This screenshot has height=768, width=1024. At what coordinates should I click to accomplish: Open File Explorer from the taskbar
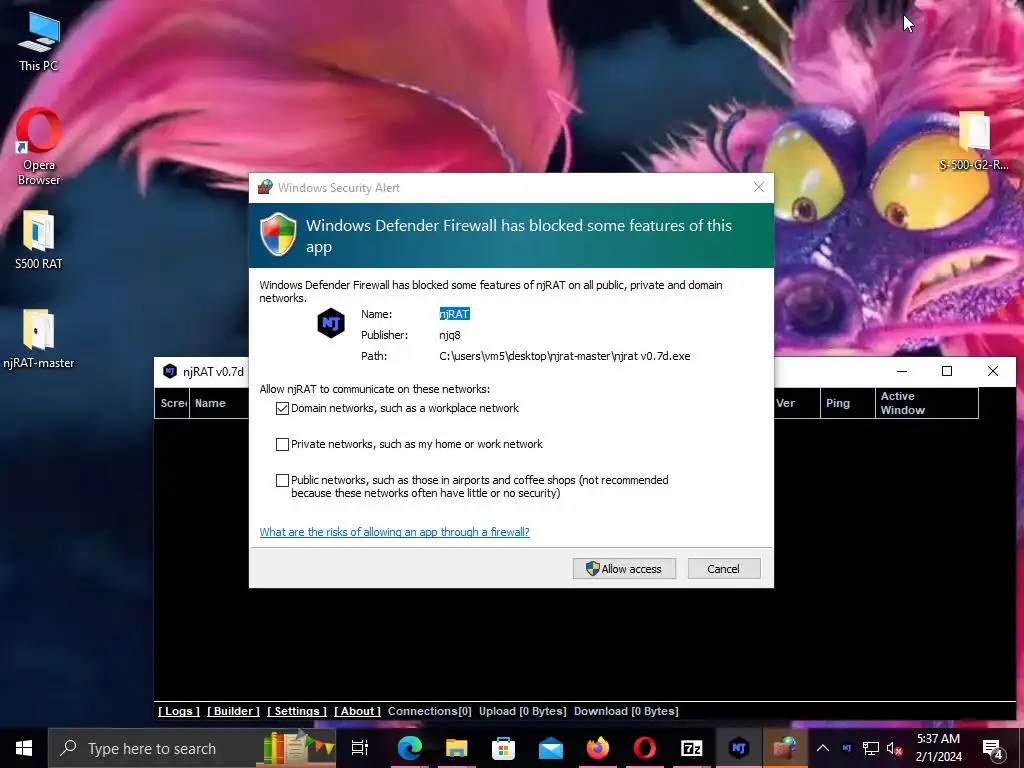pyautogui.click(x=456, y=748)
